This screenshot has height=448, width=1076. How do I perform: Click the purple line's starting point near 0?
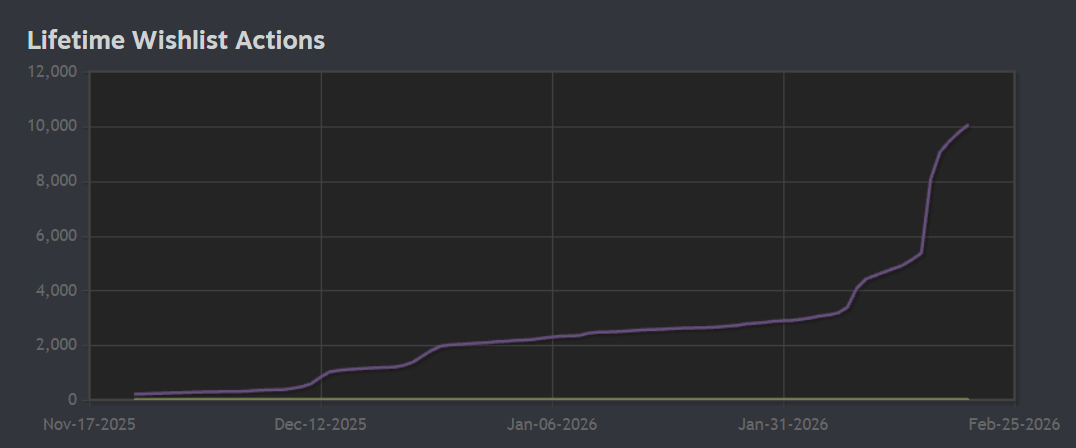pyautogui.click(x=136, y=394)
